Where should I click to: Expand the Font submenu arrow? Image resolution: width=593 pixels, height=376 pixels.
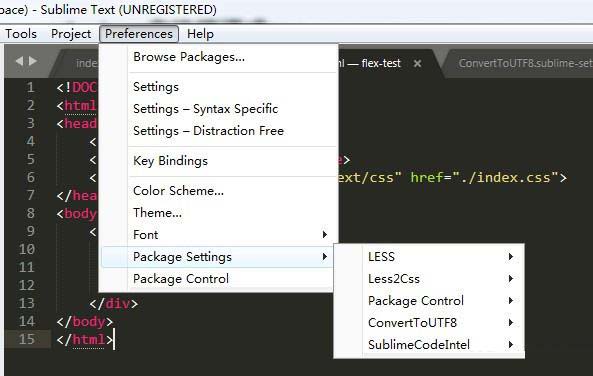point(324,235)
